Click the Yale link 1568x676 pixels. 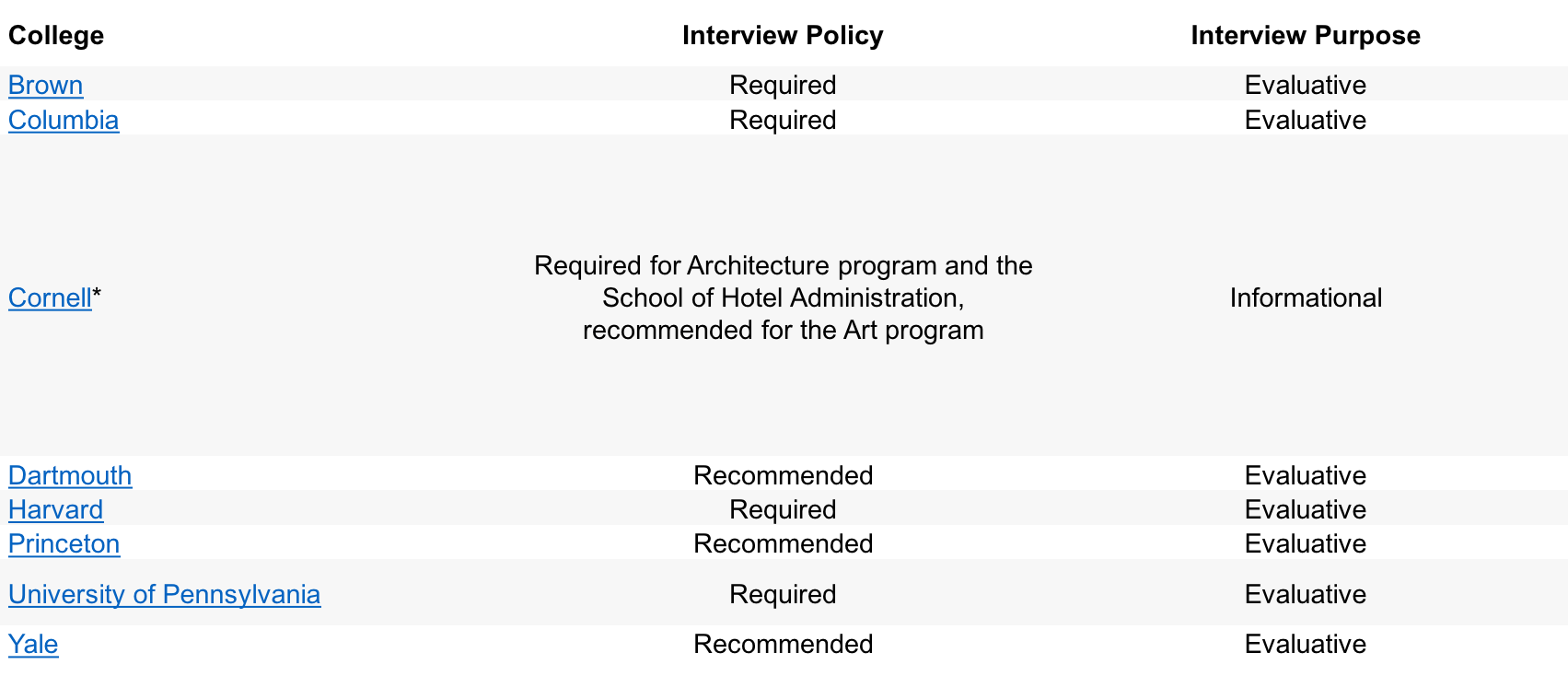33,644
